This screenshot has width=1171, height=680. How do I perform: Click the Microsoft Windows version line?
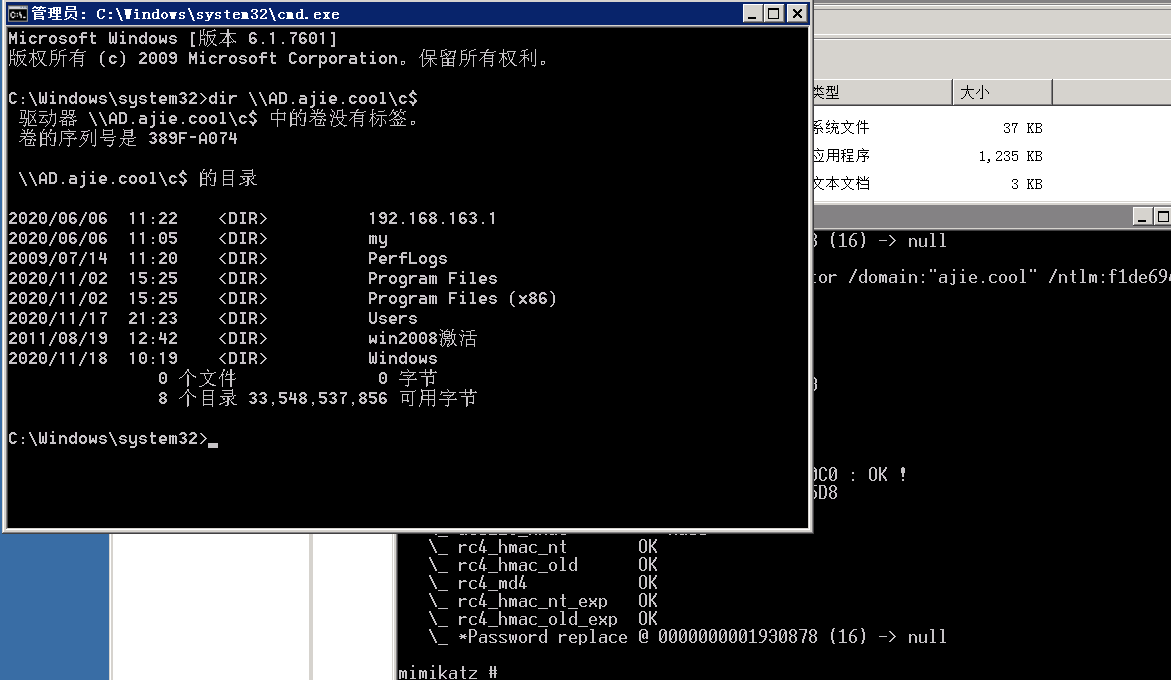173,38
